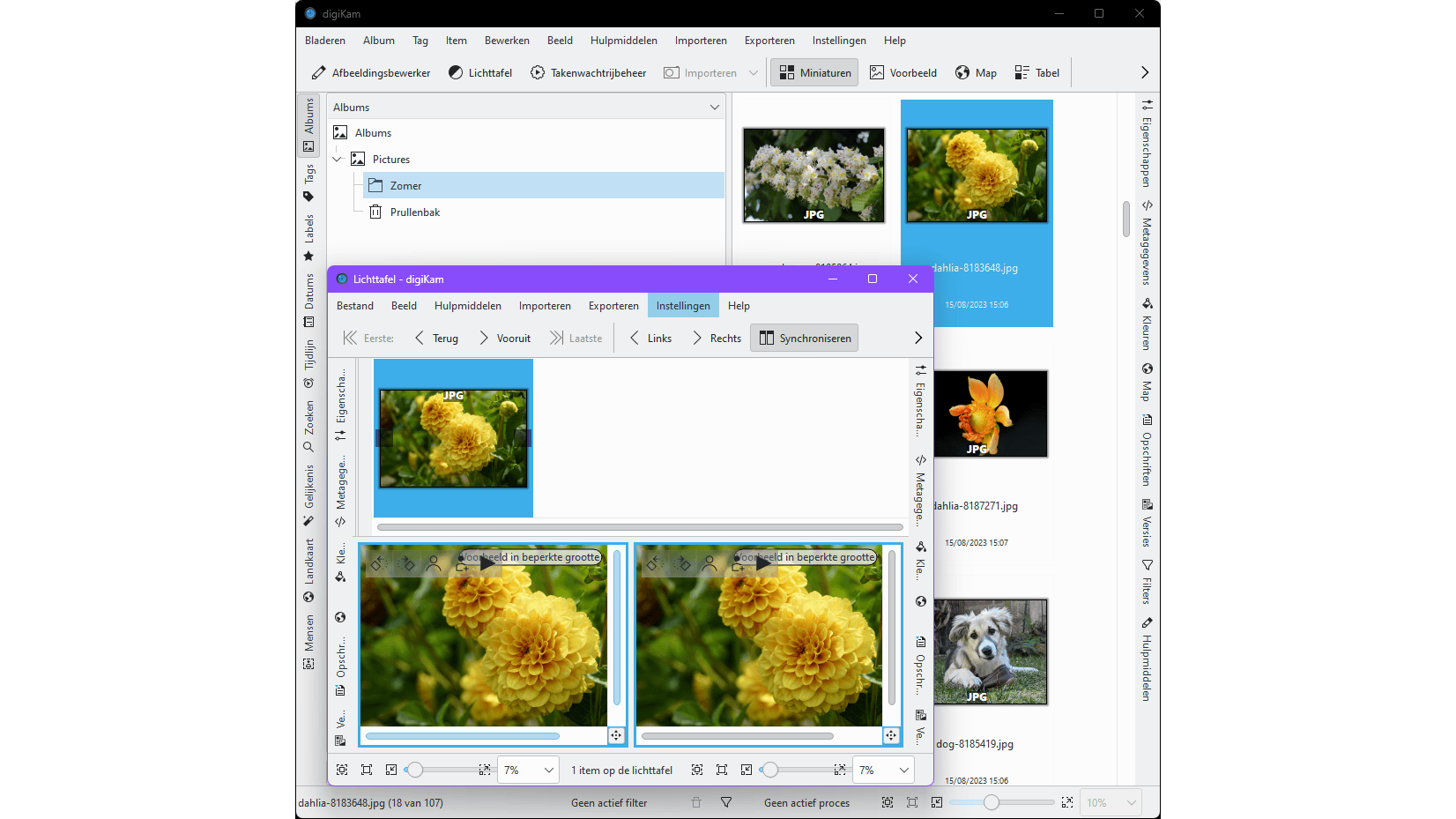The width and height of the screenshot is (1456, 819).
Task: Select the dahlia thumbnail in Lichttafel filmstrip
Action: click(x=453, y=438)
